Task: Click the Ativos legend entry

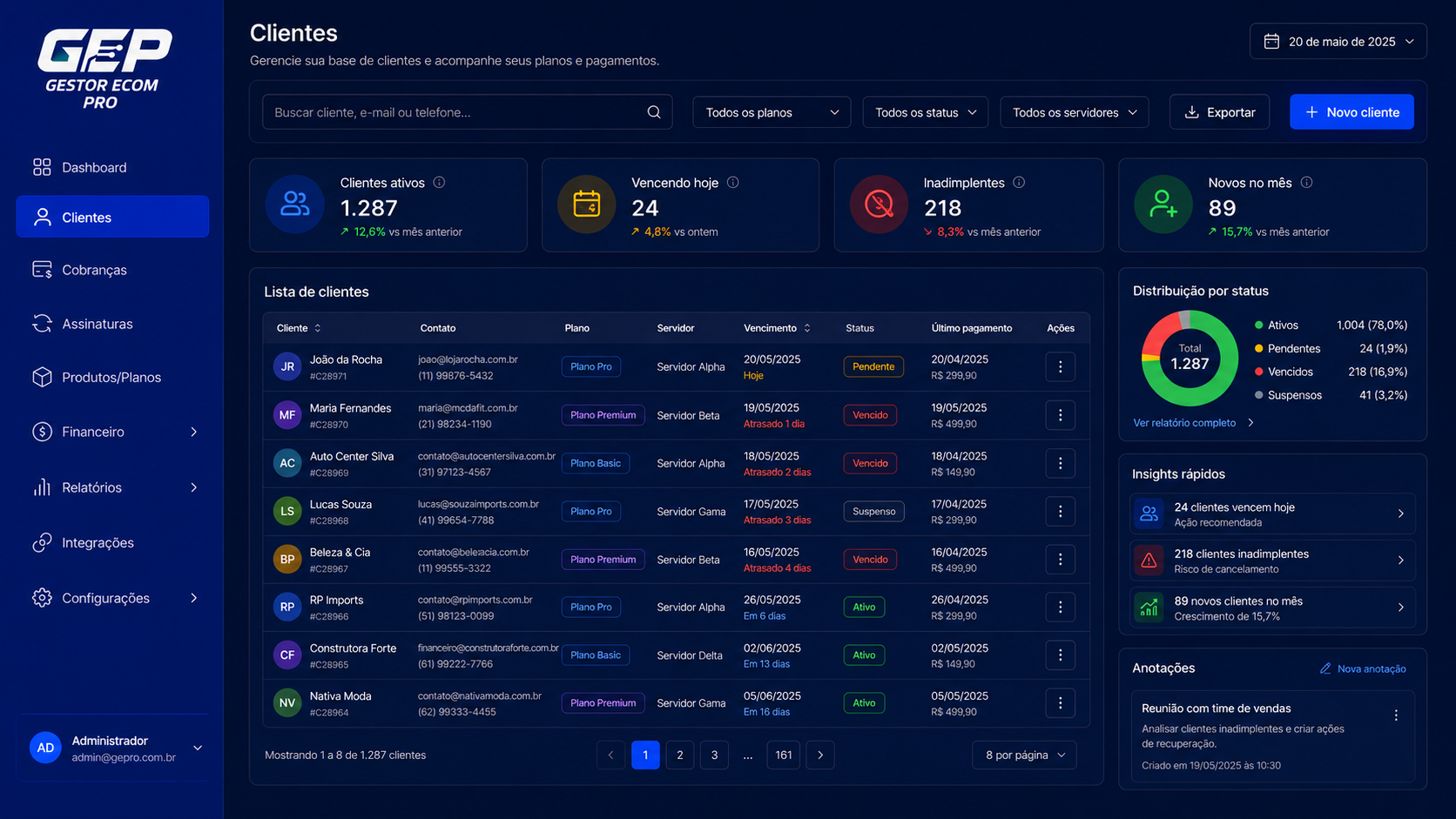Action: (1331, 326)
